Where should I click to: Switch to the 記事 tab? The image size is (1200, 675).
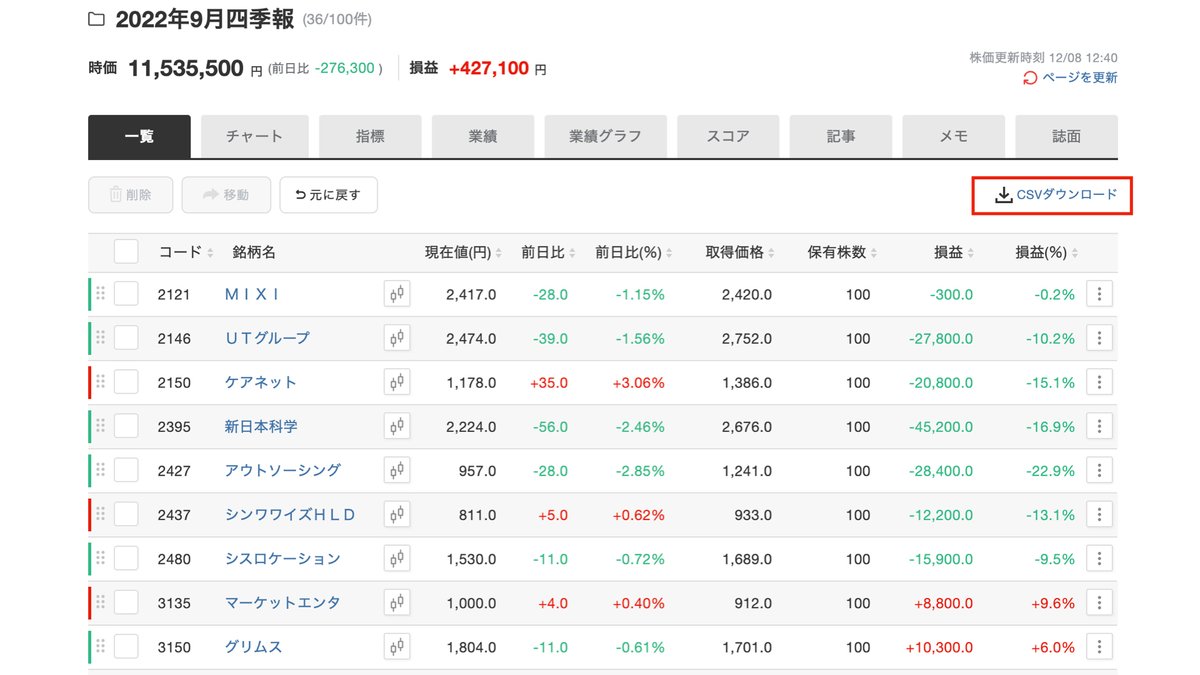841,136
